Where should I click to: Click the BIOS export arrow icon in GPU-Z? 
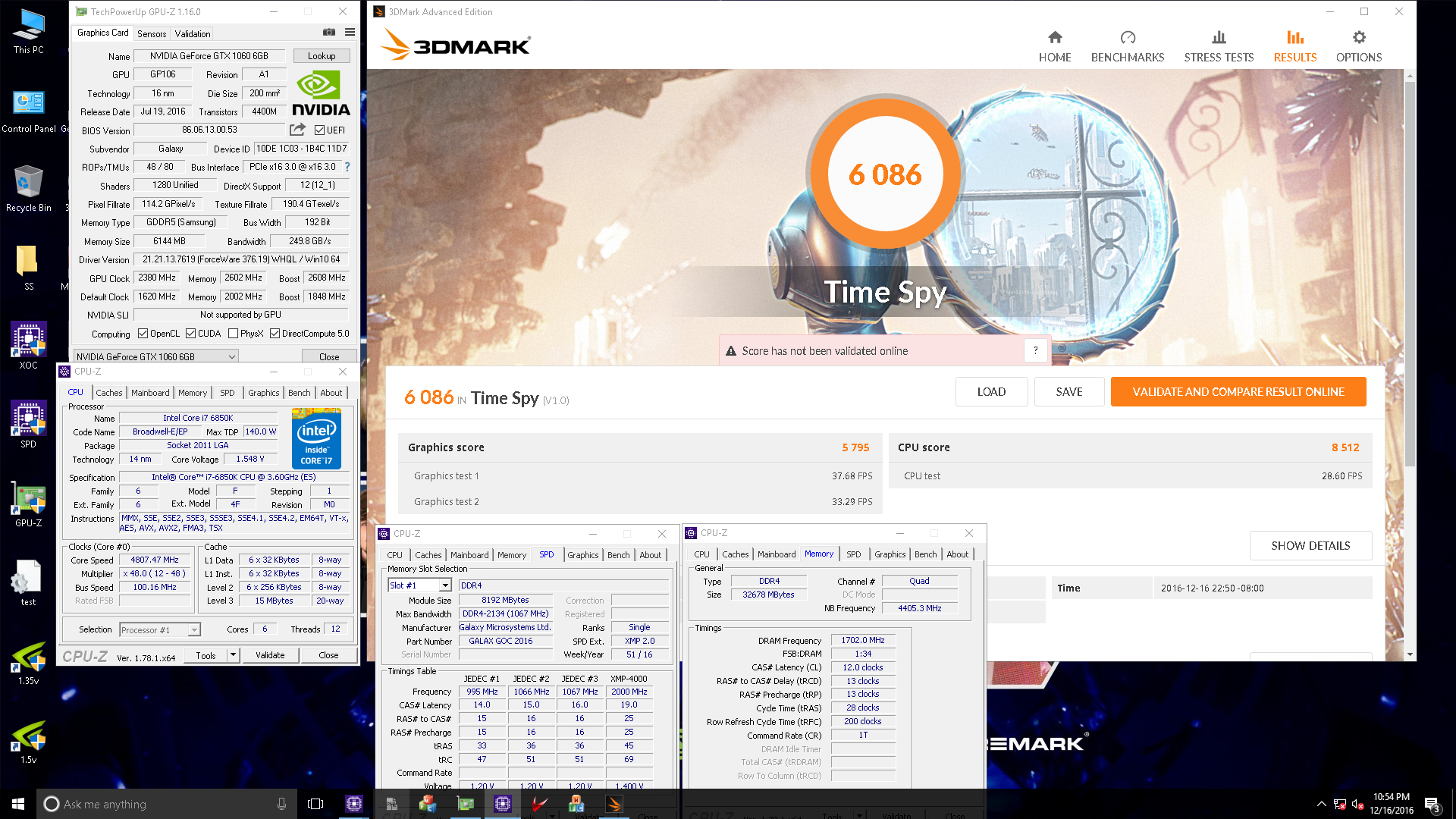click(x=297, y=130)
